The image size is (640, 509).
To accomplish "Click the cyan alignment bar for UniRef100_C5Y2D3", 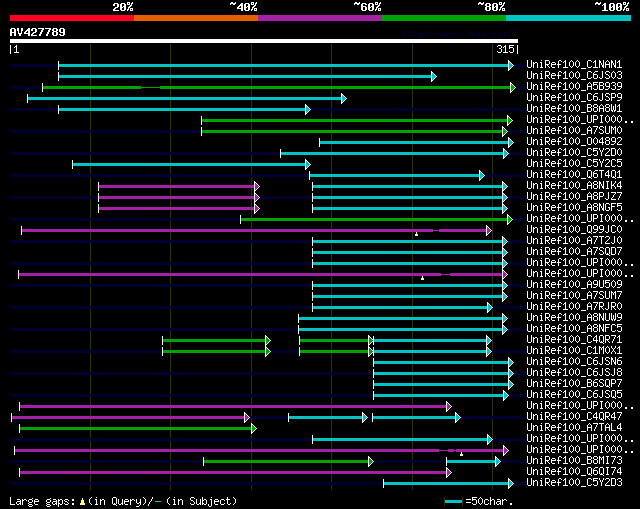I will (x=448, y=484).
